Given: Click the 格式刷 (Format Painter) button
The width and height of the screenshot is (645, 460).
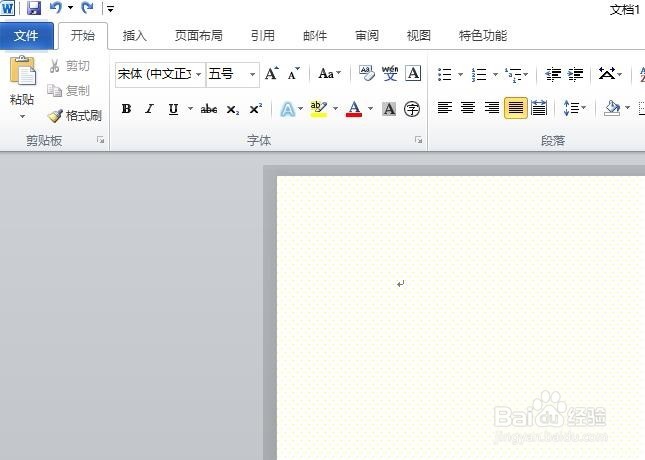Looking at the screenshot, I should click(x=75, y=116).
